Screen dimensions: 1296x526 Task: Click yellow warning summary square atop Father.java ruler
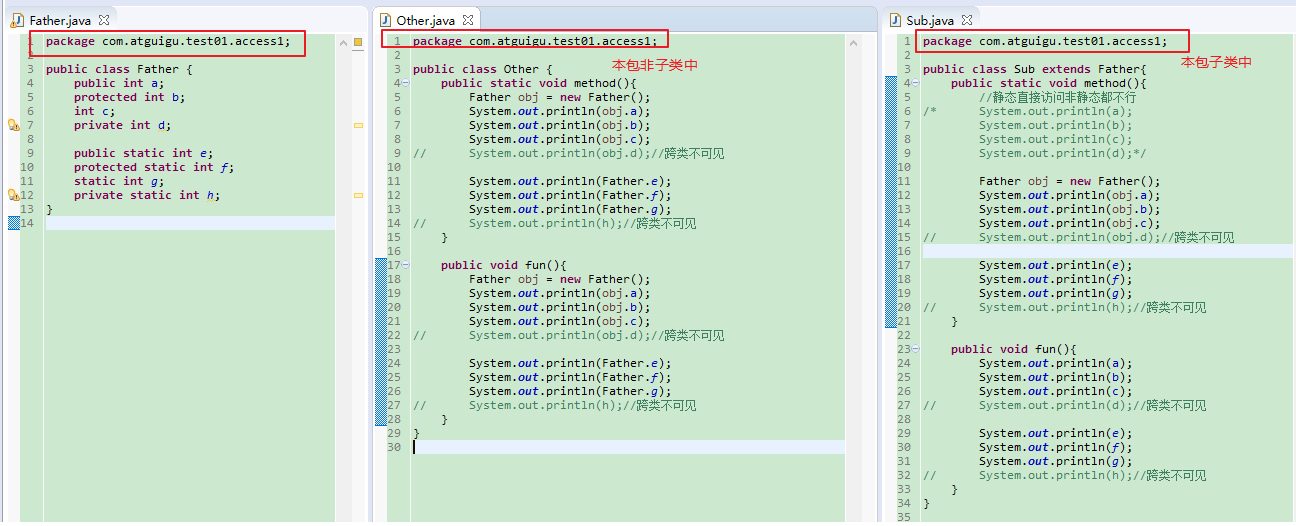click(x=358, y=42)
